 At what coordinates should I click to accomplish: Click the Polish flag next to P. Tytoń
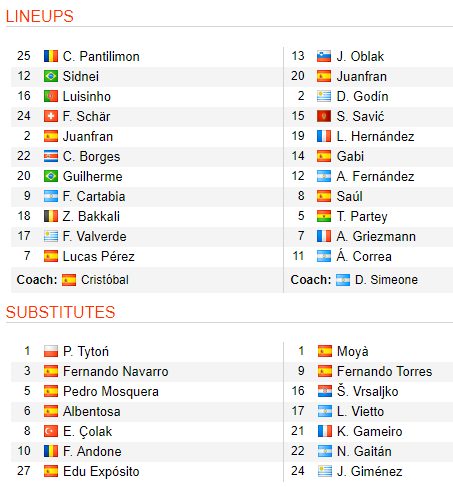[51, 351]
